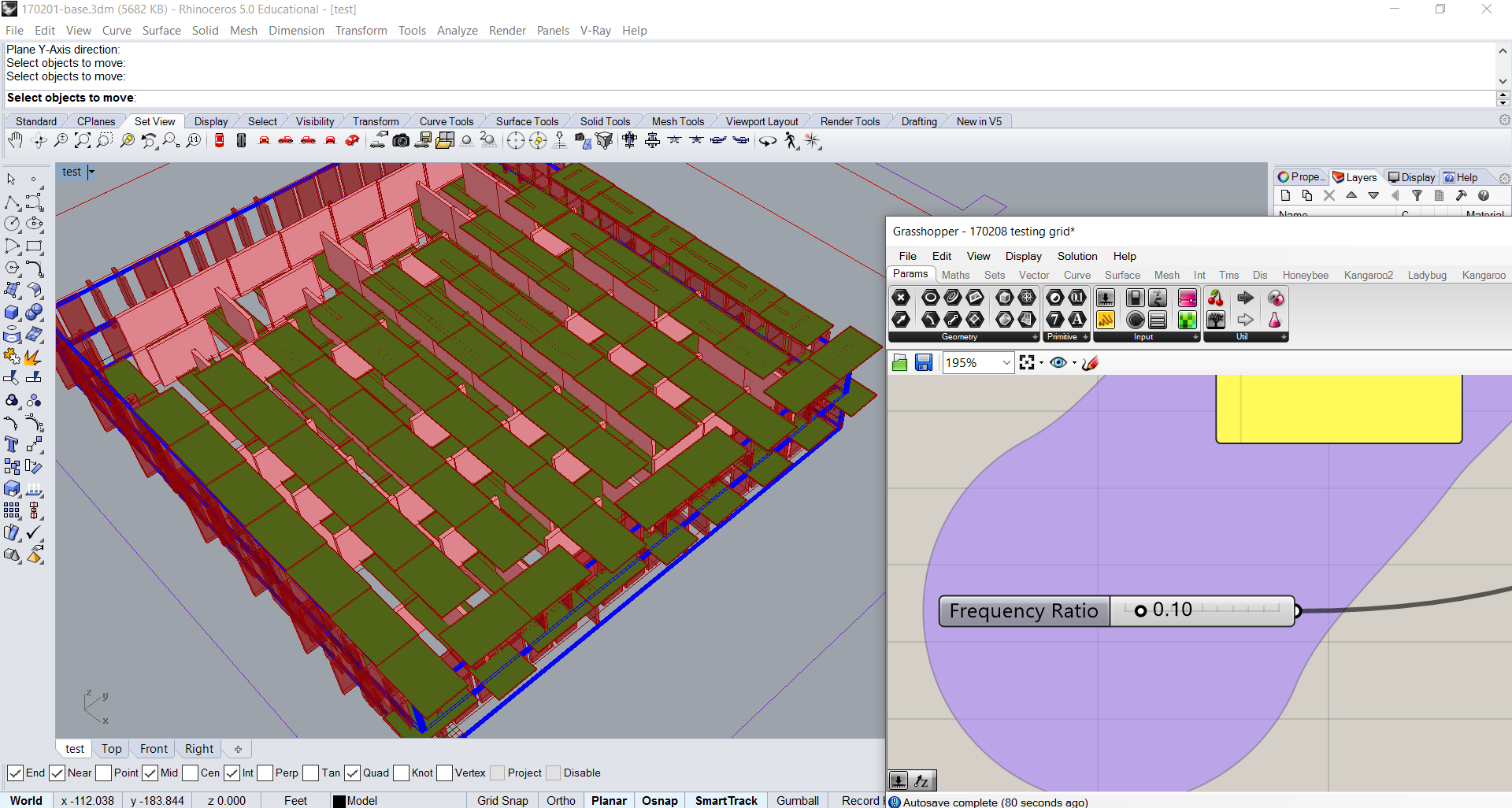This screenshot has width=1512, height=808.
Task: Toggle the Mid osnap checkbox
Action: point(150,773)
